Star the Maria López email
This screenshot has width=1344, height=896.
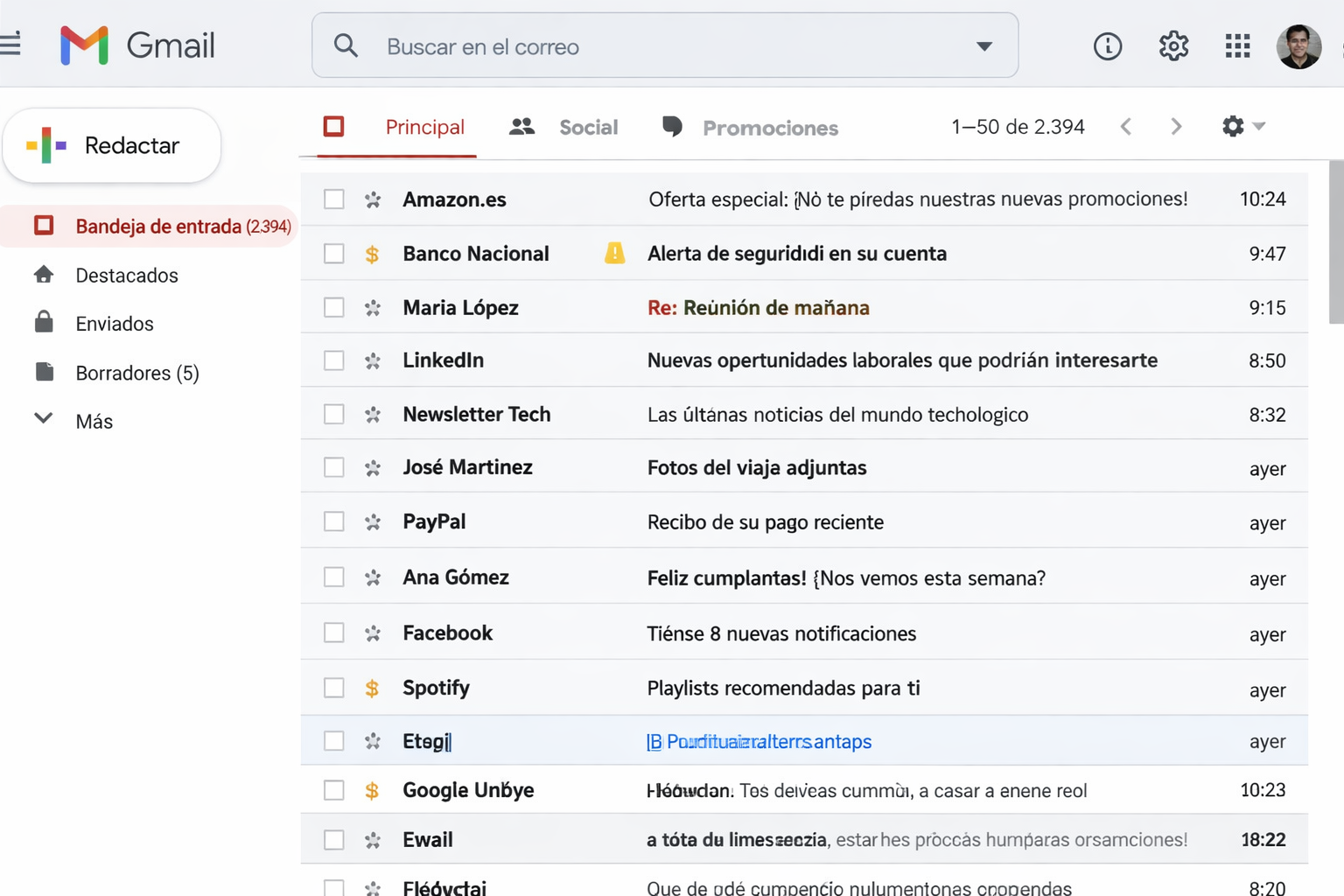pyautogui.click(x=373, y=308)
